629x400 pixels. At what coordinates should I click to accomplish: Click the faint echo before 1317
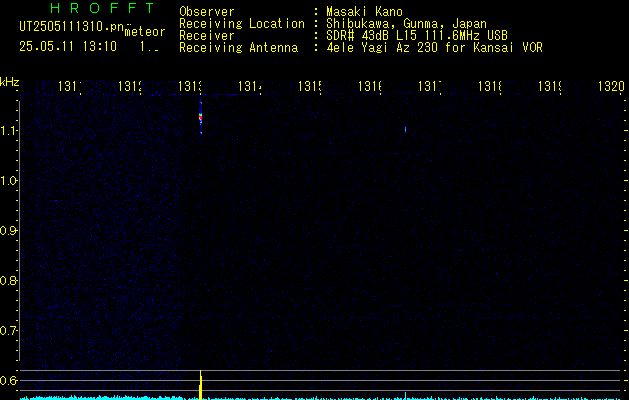point(405,130)
